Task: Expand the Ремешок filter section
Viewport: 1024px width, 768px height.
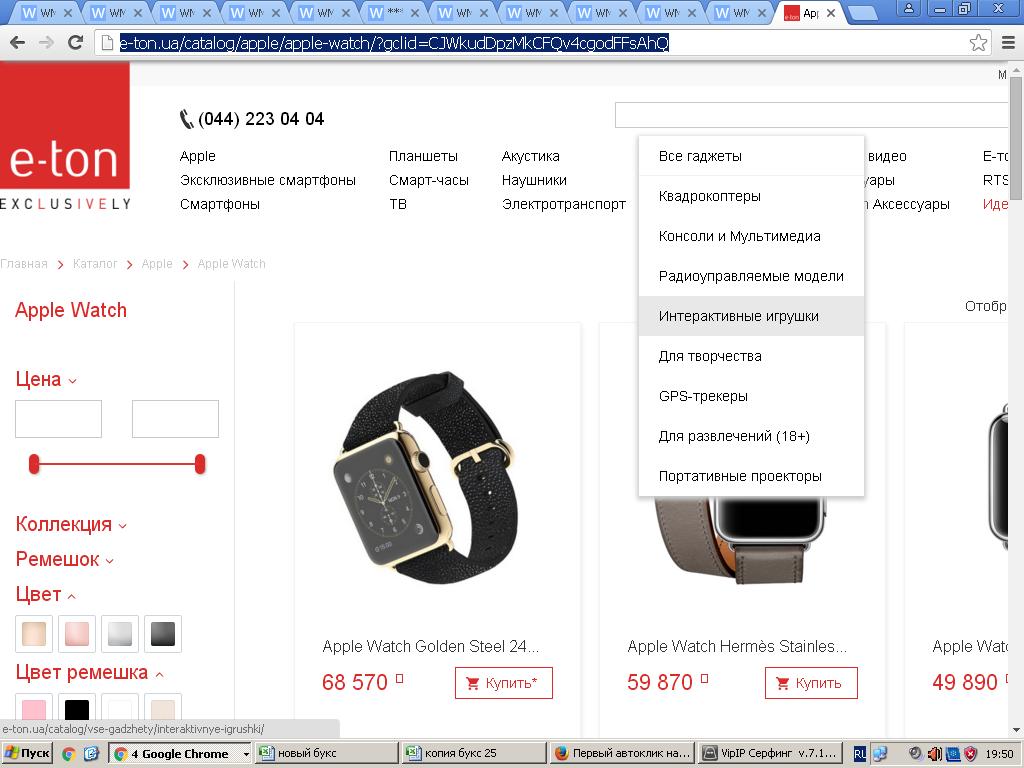Action: coord(64,560)
